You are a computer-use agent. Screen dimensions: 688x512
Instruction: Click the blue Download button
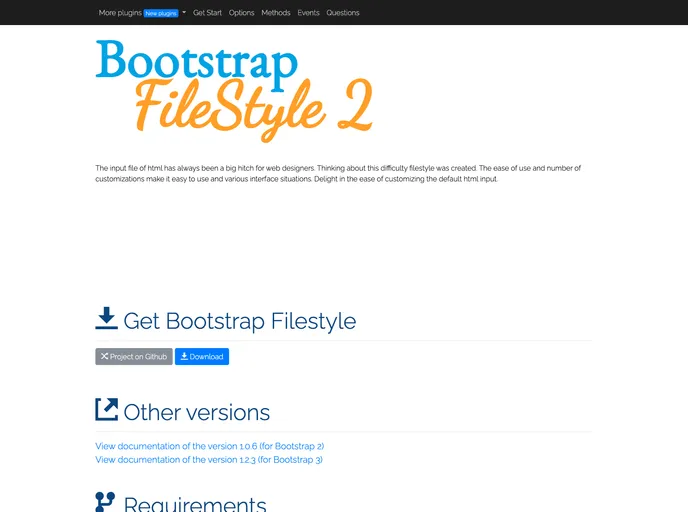[202, 357]
